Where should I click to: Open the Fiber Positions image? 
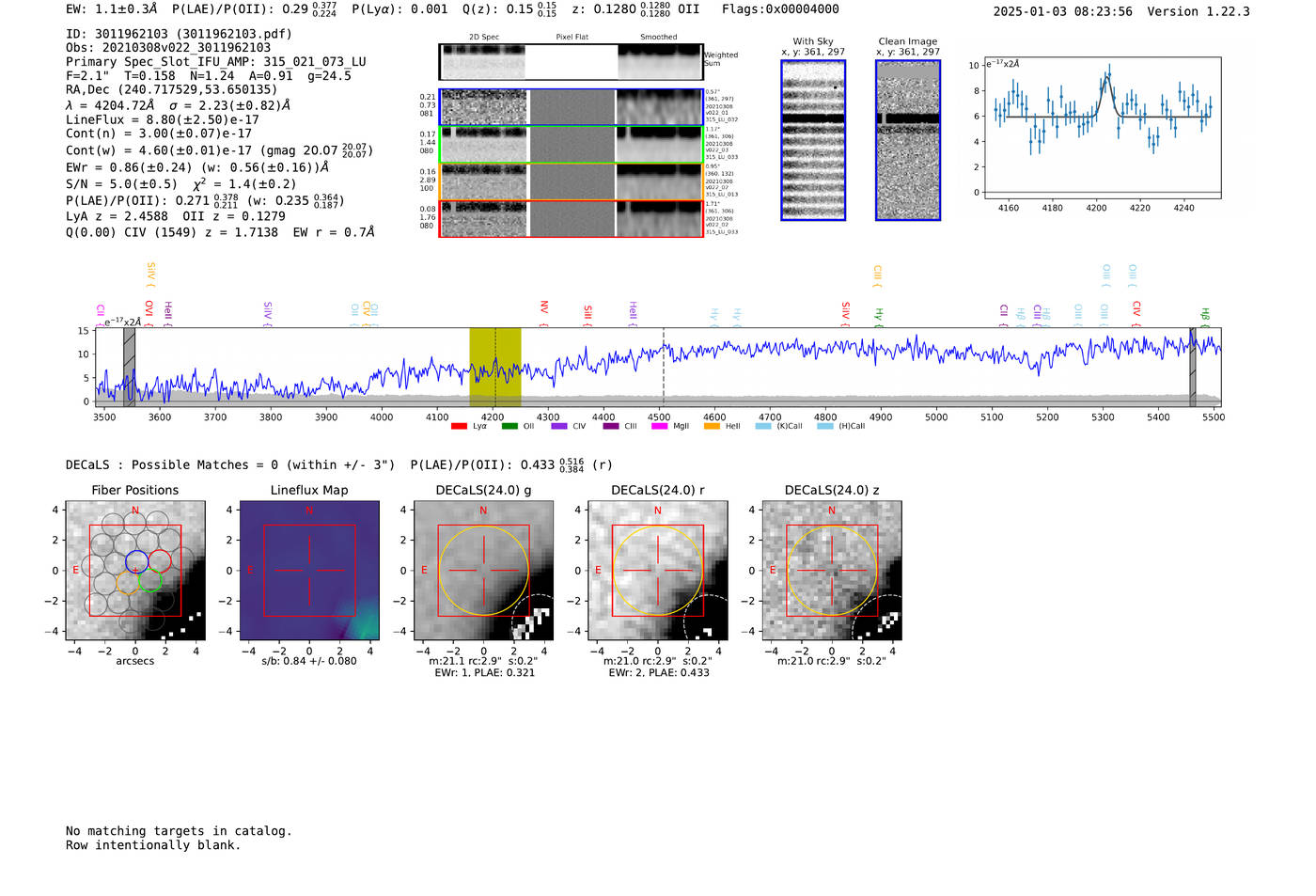[135, 570]
